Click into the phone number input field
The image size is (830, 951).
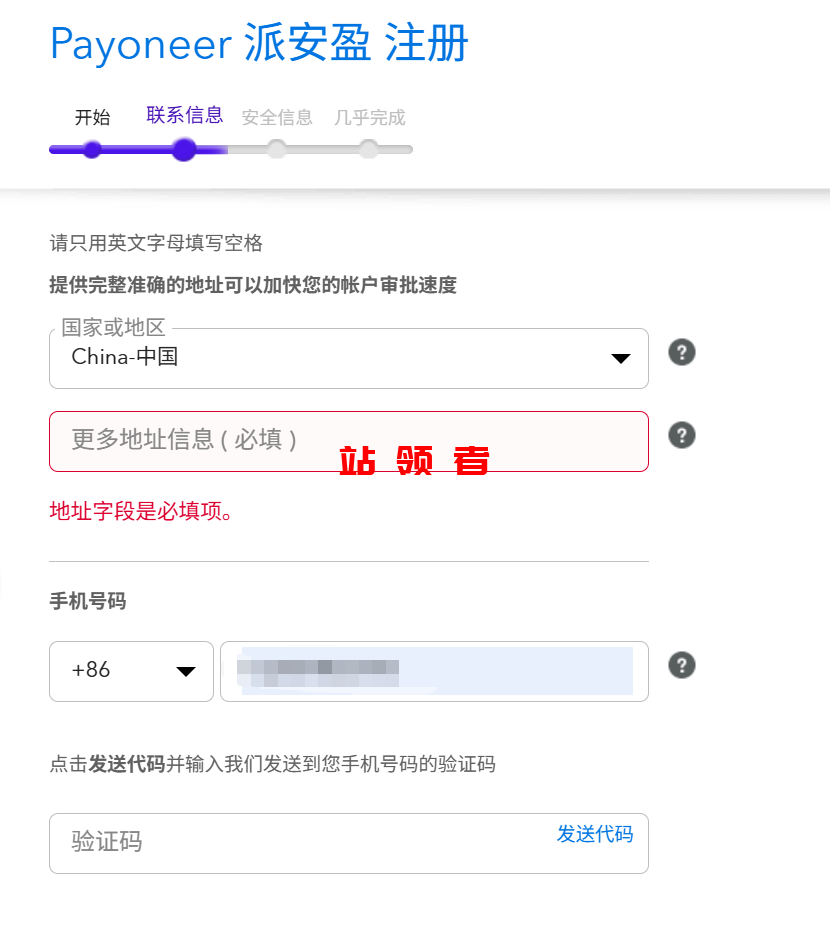(x=434, y=671)
